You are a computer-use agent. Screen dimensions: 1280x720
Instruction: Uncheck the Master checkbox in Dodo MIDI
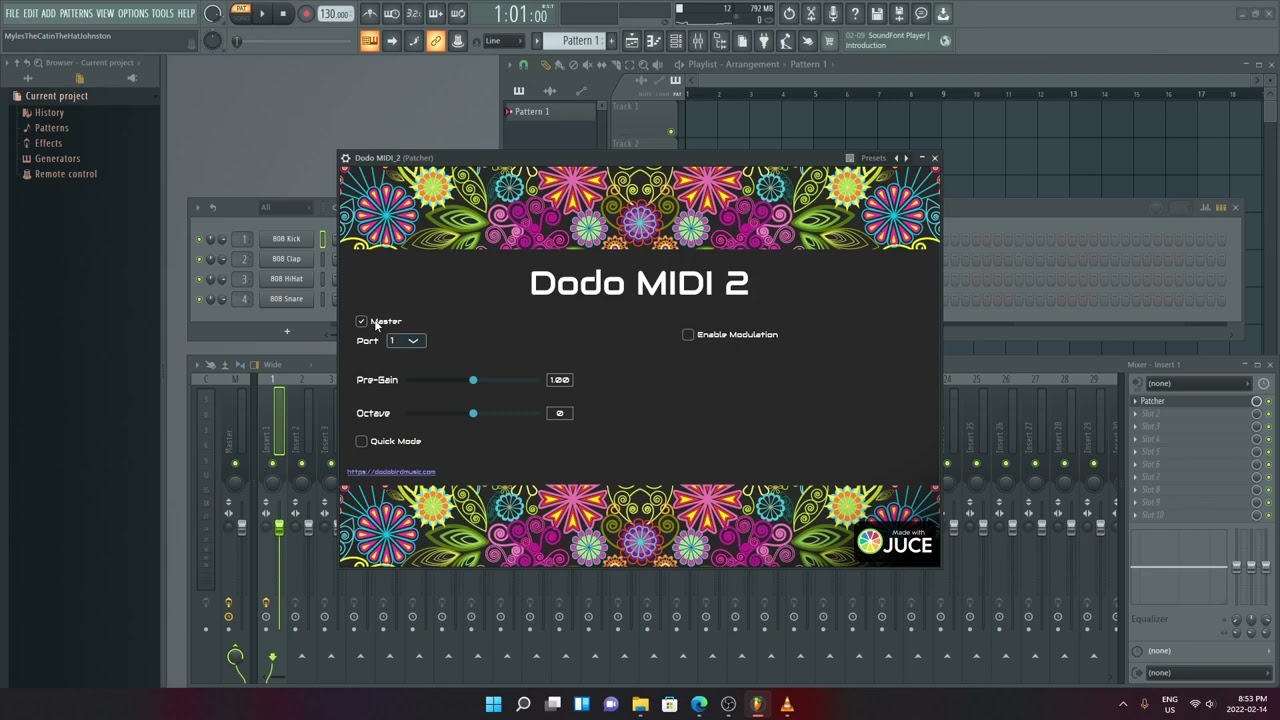click(361, 321)
